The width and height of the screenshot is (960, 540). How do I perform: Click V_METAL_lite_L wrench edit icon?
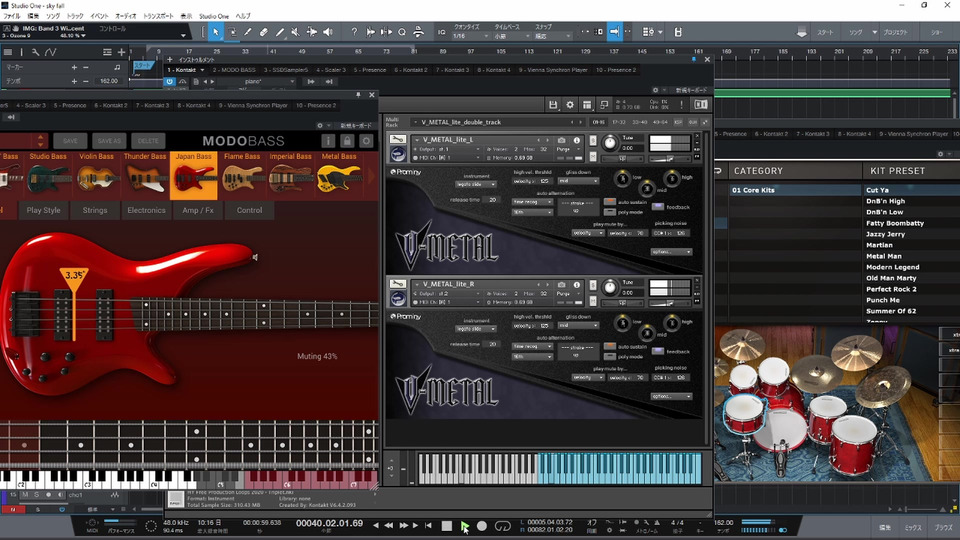pyautogui.click(x=397, y=139)
